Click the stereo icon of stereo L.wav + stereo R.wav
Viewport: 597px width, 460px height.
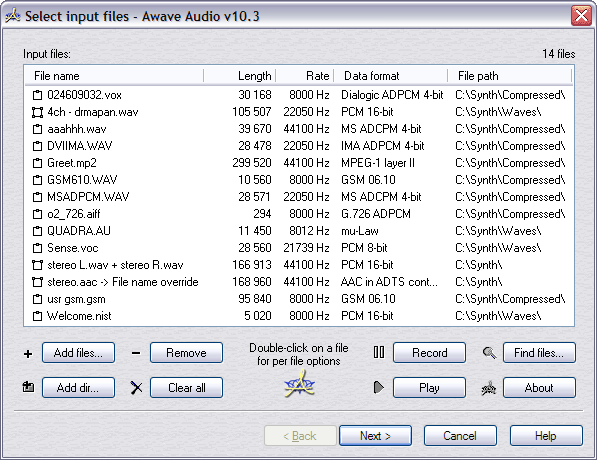tap(37, 265)
